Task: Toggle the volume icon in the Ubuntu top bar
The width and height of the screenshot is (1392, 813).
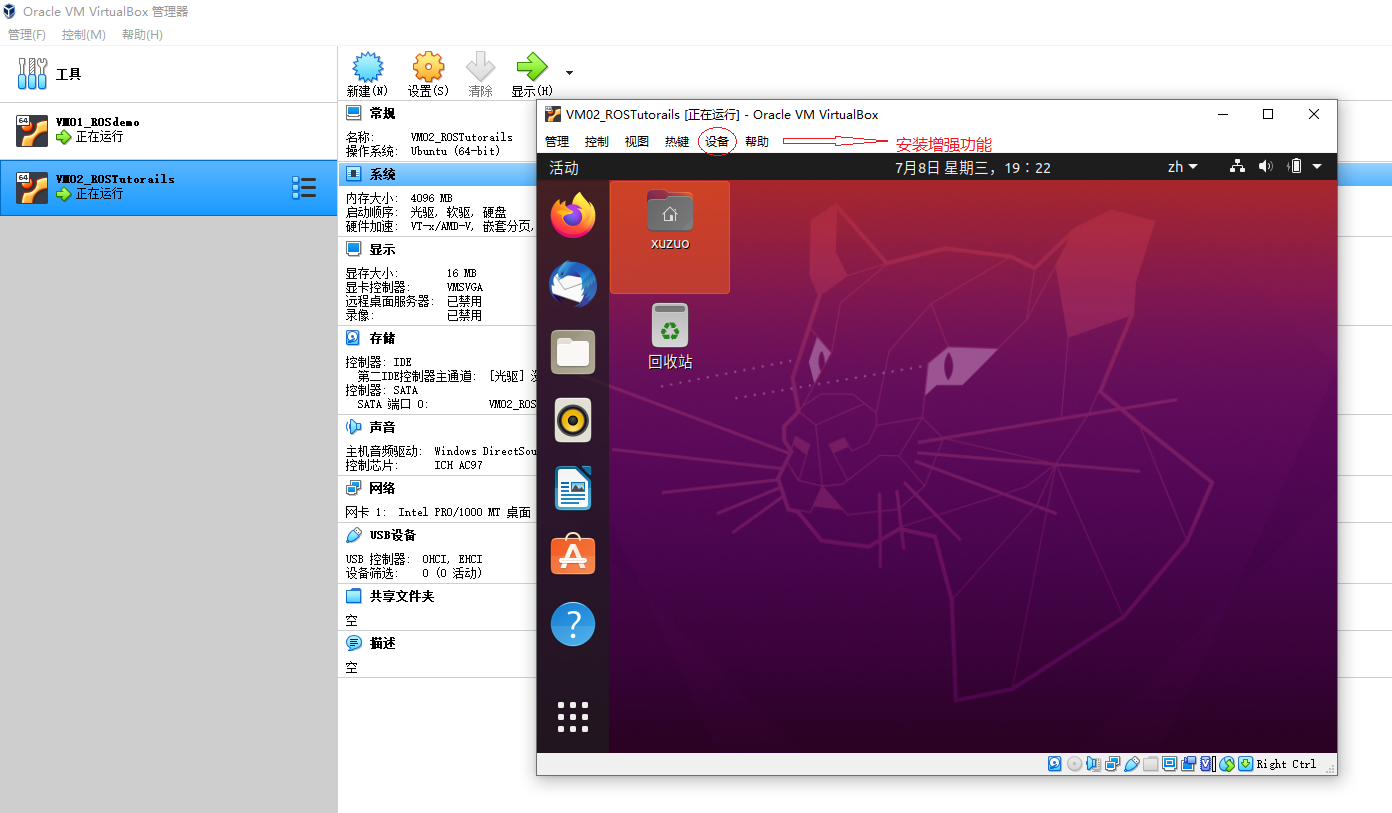Action: [x=1265, y=166]
